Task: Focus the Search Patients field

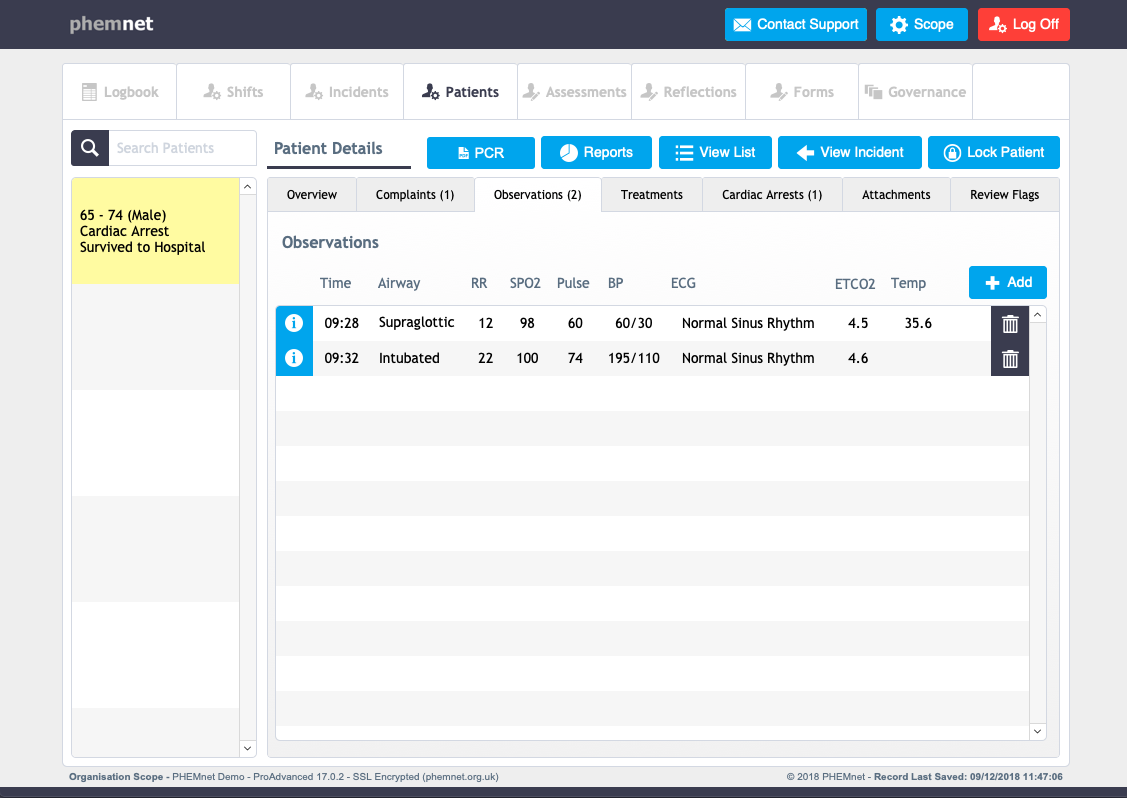Action: (x=183, y=148)
